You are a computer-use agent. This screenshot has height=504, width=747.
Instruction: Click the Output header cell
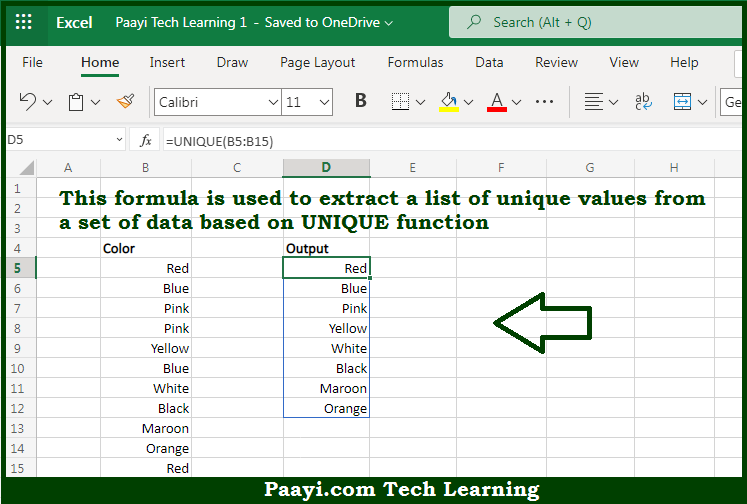click(326, 248)
